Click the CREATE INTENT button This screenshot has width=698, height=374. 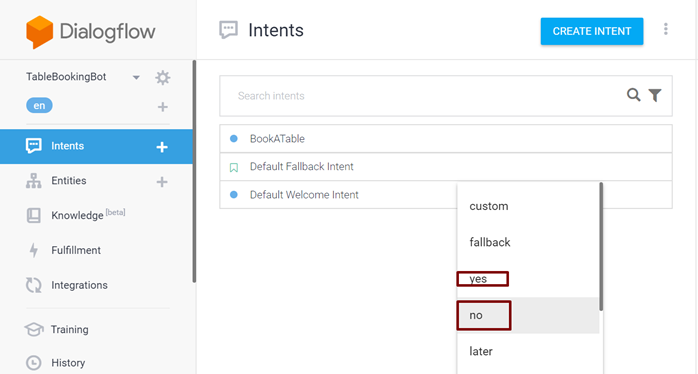(592, 31)
